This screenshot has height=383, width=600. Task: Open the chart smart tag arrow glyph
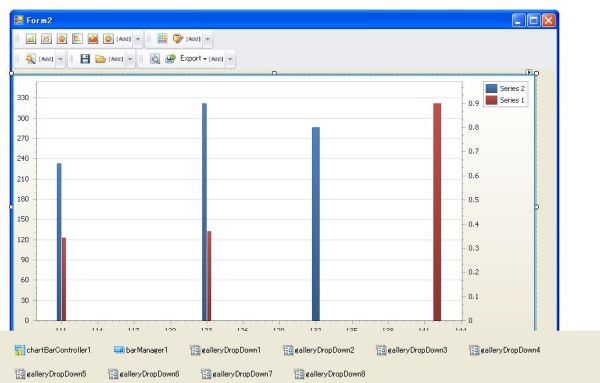coord(528,72)
